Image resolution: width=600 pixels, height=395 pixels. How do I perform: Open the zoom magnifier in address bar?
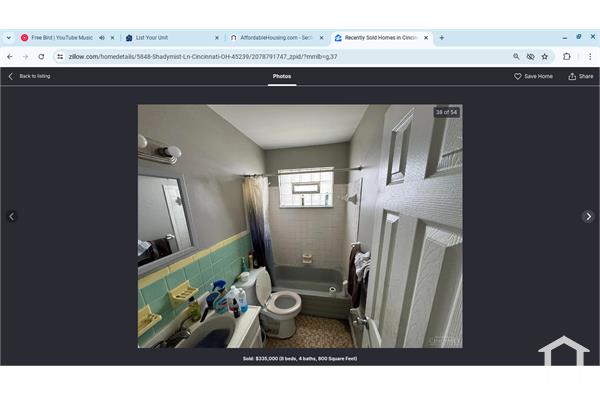[x=516, y=57]
